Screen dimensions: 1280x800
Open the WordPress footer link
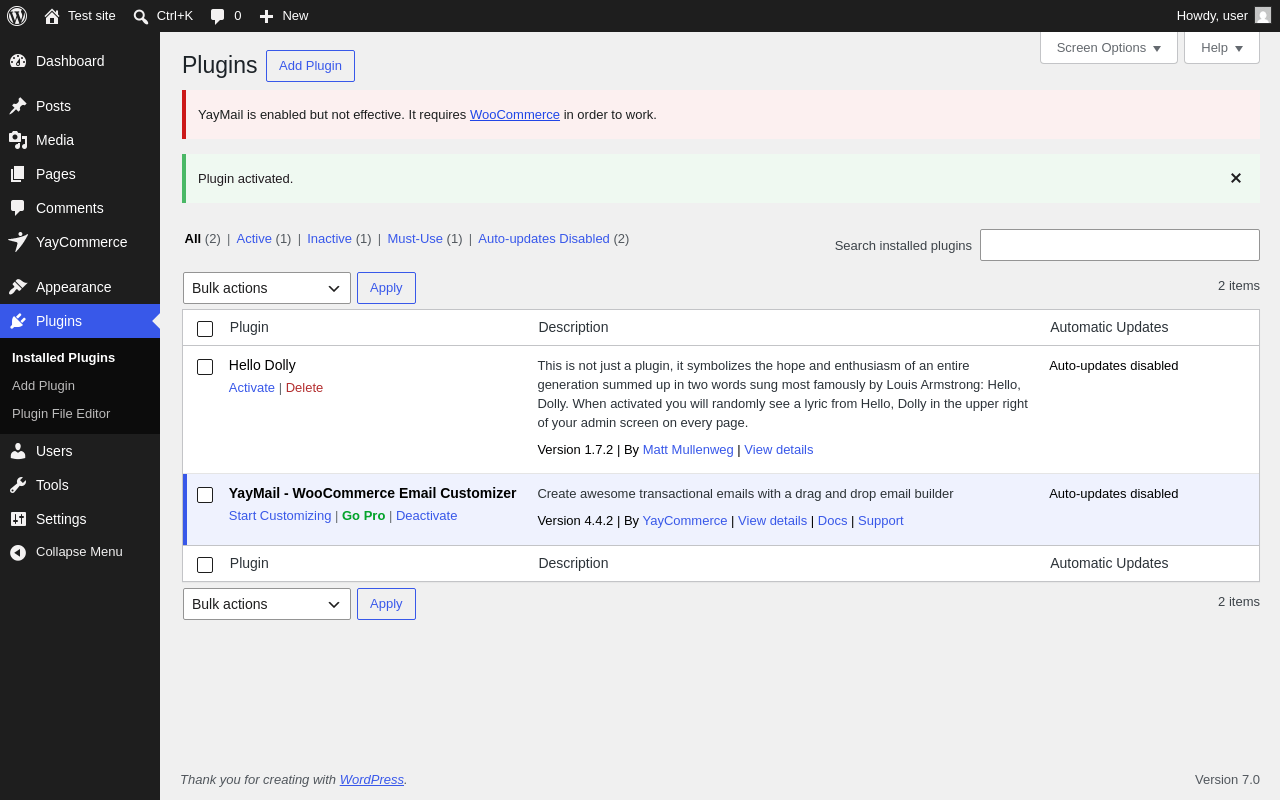click(372, 779)
